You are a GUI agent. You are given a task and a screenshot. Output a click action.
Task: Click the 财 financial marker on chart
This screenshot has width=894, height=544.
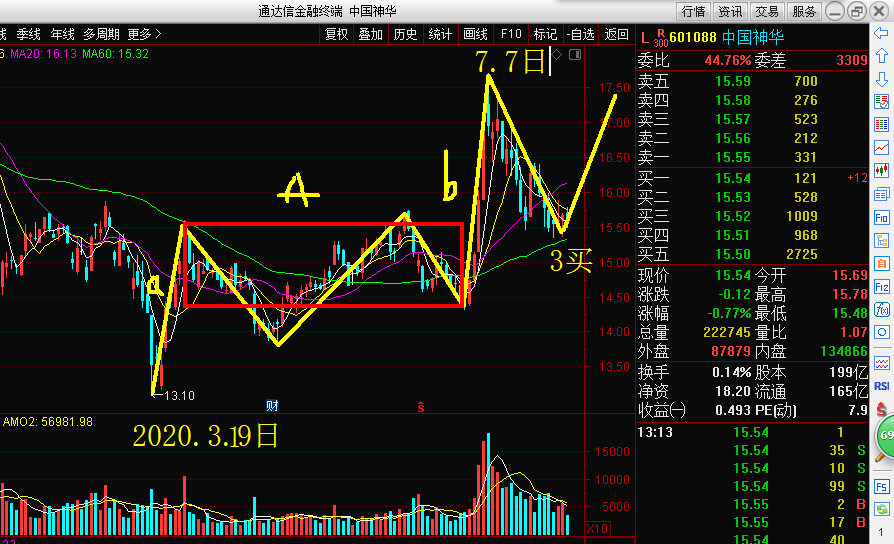(x=272, y=405)
